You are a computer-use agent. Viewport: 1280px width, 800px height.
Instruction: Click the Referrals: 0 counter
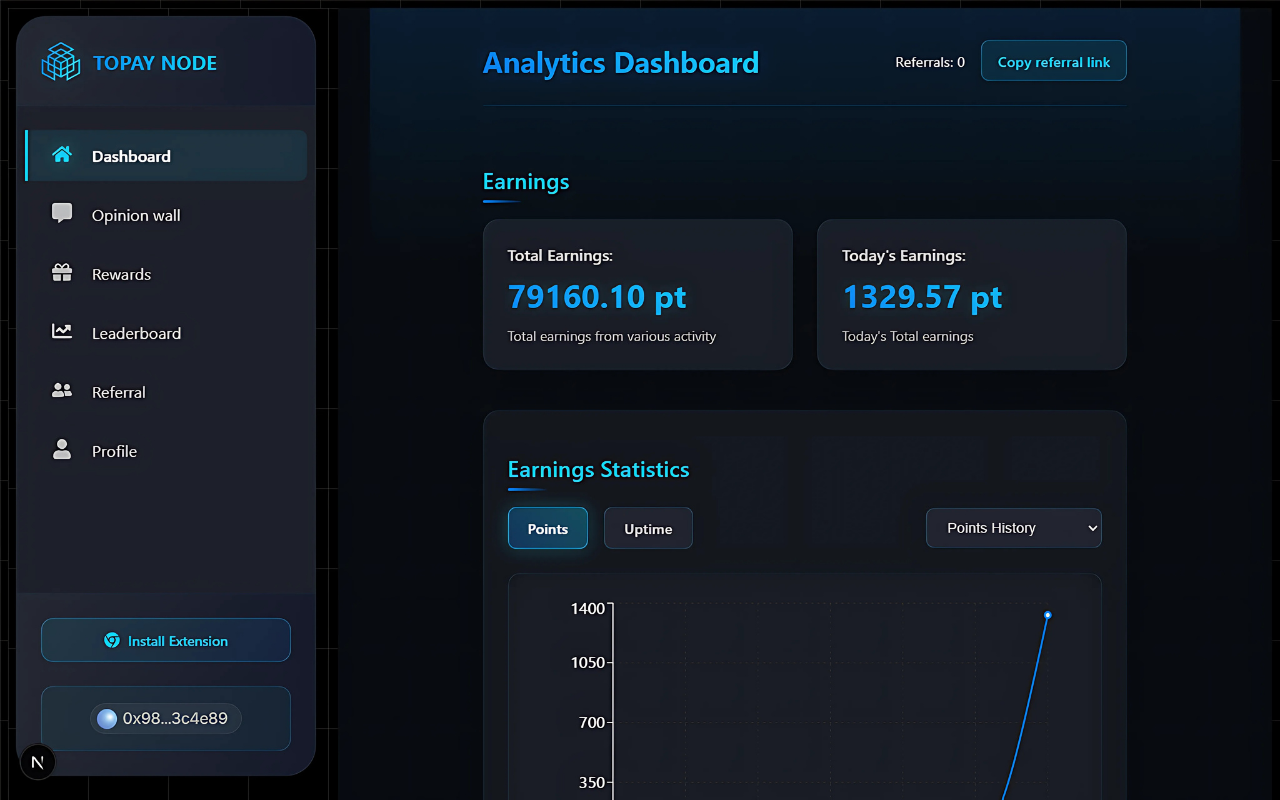point(930,62)
